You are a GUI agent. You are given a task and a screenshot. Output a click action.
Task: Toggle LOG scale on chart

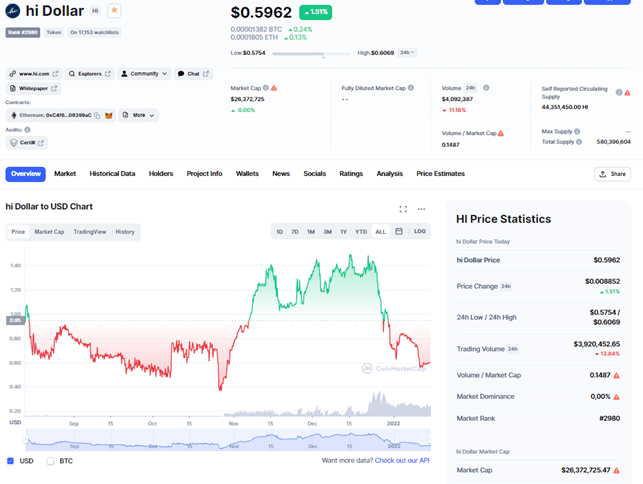(420, 231)
